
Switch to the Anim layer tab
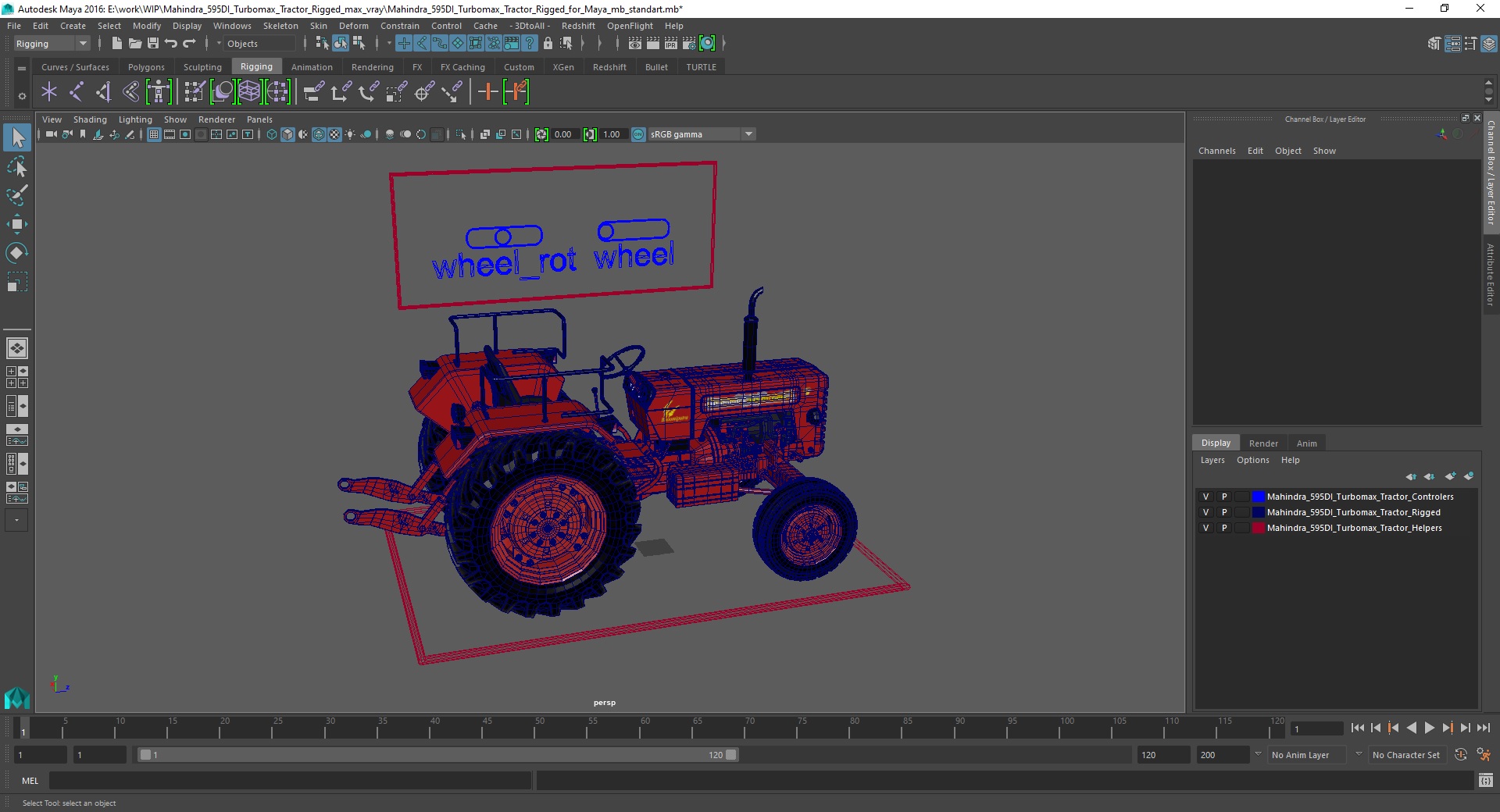pyautogui.click(x=1307, y=443)
